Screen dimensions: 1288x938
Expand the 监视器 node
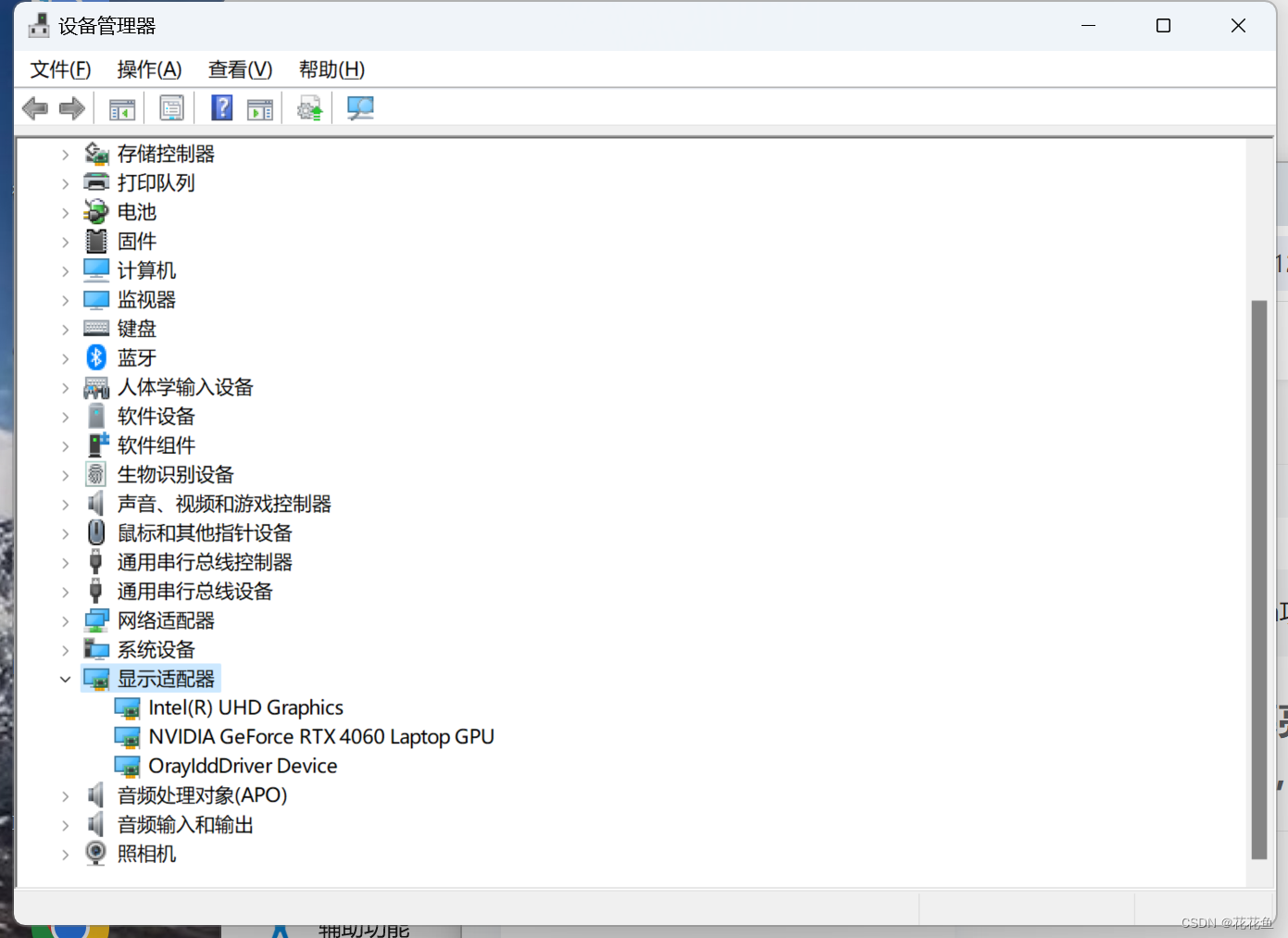click(65, 300)
